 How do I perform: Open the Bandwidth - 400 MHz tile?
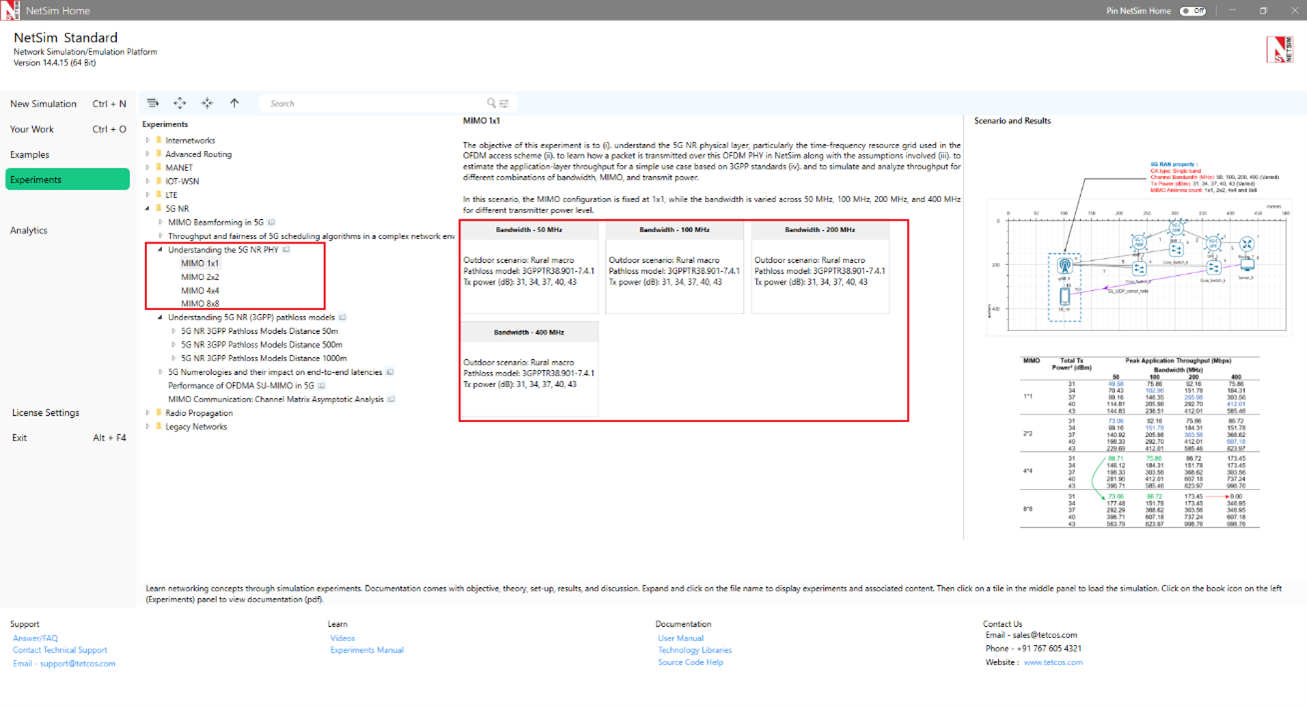529,367
